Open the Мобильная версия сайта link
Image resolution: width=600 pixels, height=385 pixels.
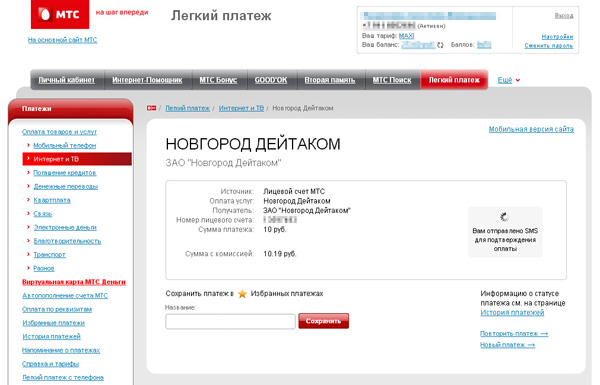(x=531, y=129)
